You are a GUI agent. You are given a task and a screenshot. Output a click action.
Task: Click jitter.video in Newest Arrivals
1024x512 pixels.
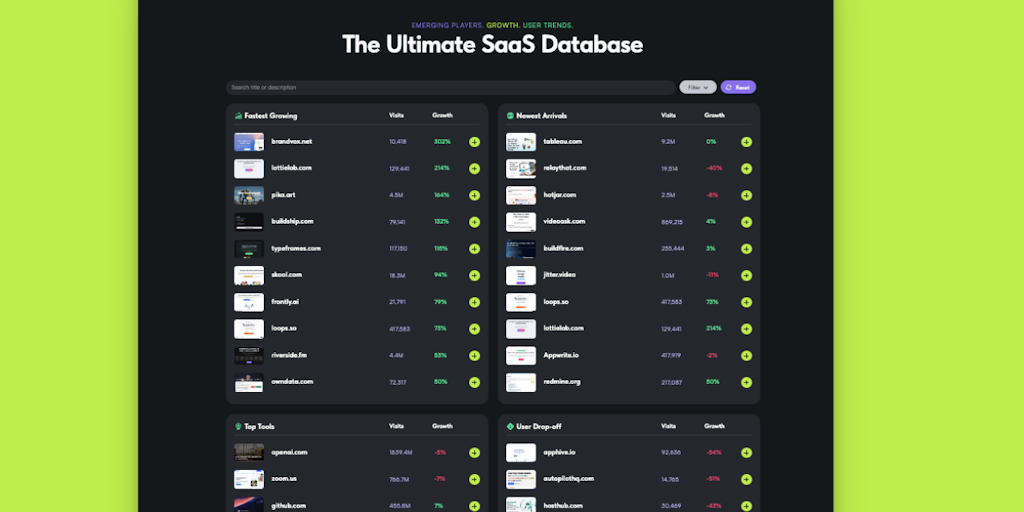[x=559, y=275]
